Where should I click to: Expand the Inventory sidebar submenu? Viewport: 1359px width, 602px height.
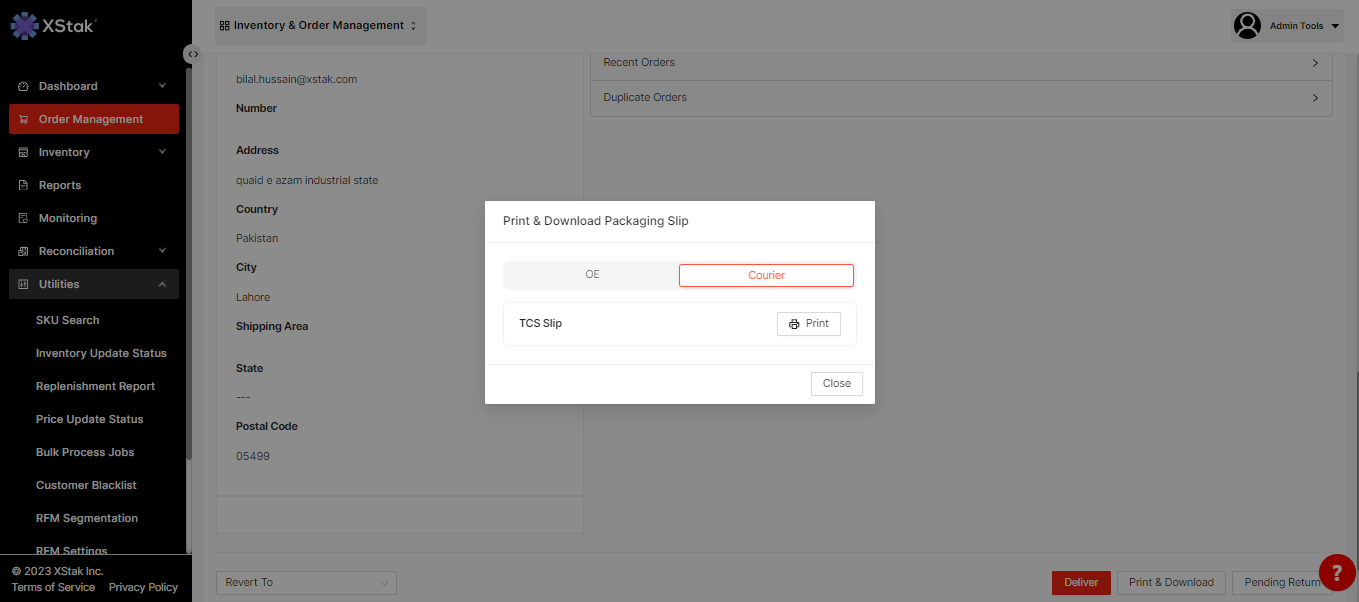(x=162, y=152)
